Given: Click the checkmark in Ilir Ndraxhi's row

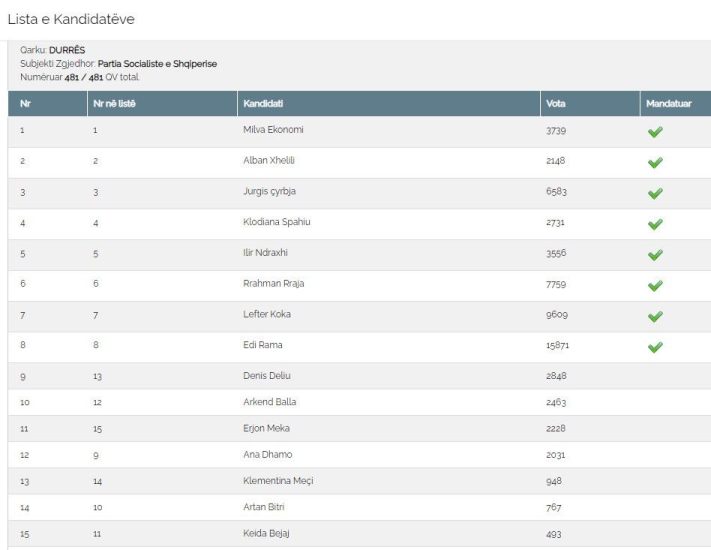Looking at the screenshot, I should (x=655, y=255).
